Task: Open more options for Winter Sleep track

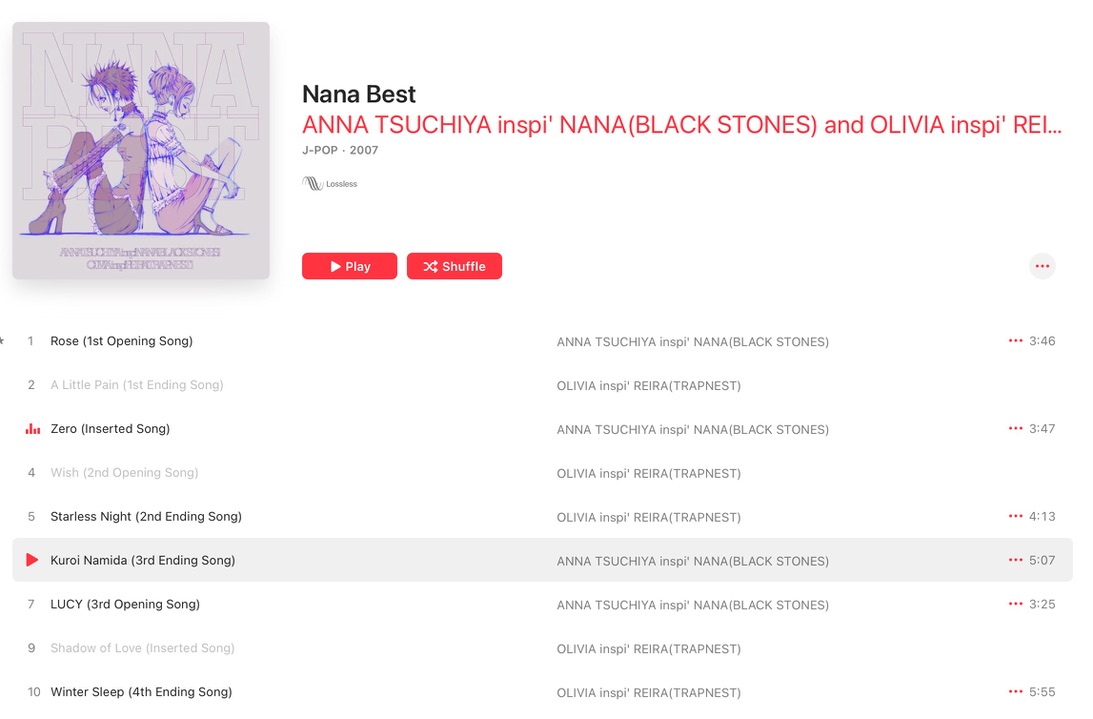Action: tap(1015, 692)
